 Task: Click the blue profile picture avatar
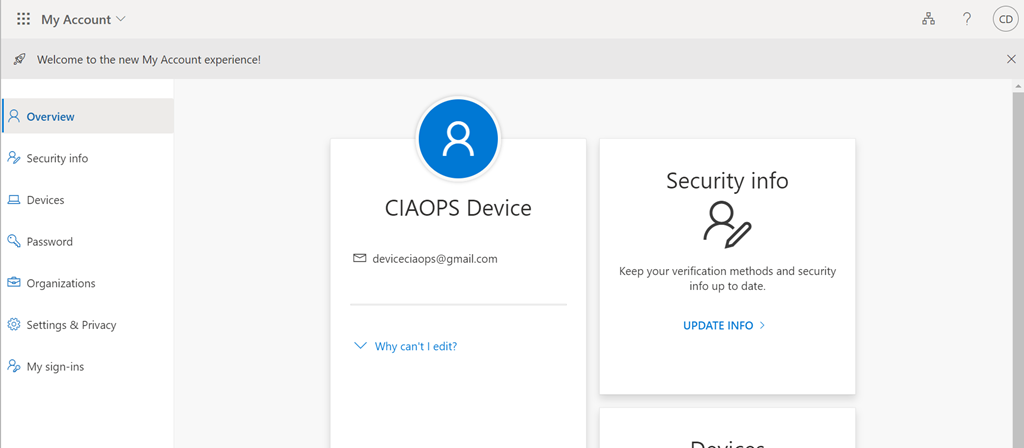pos(458,140)
